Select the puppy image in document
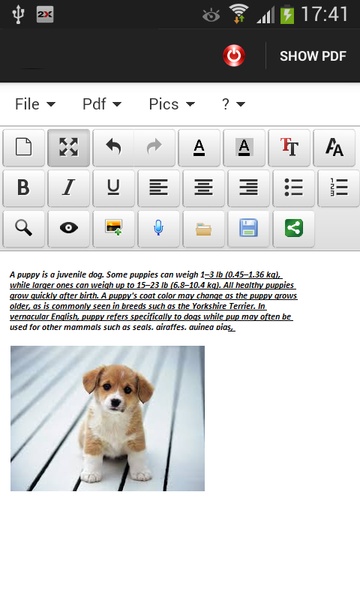 click(108, 418)
